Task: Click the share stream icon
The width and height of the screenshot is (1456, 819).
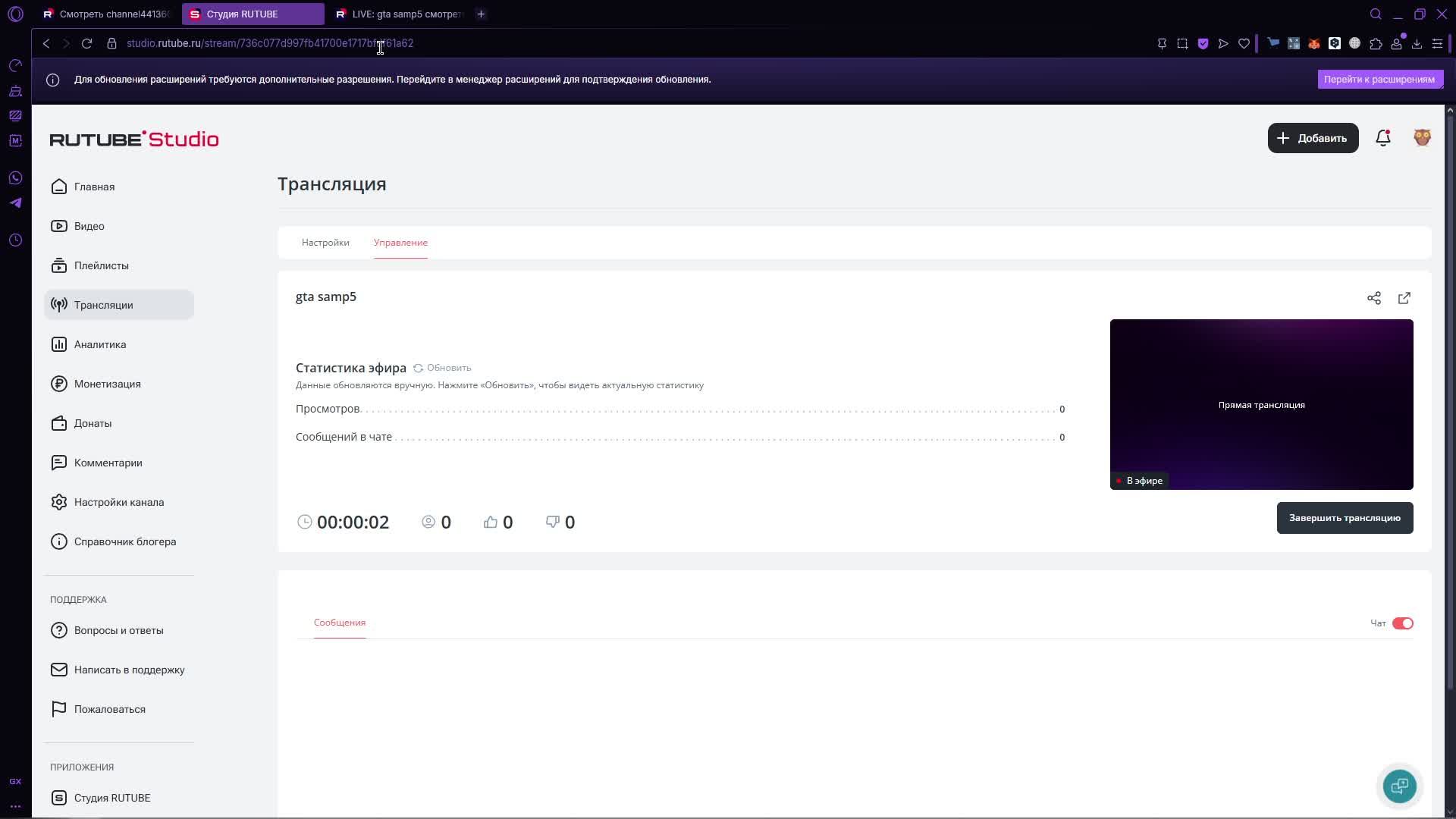Action: coord(1373,298)
